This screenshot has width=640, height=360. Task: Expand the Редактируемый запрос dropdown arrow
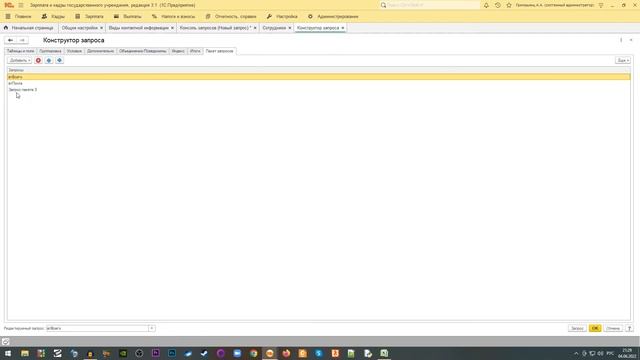151,328
